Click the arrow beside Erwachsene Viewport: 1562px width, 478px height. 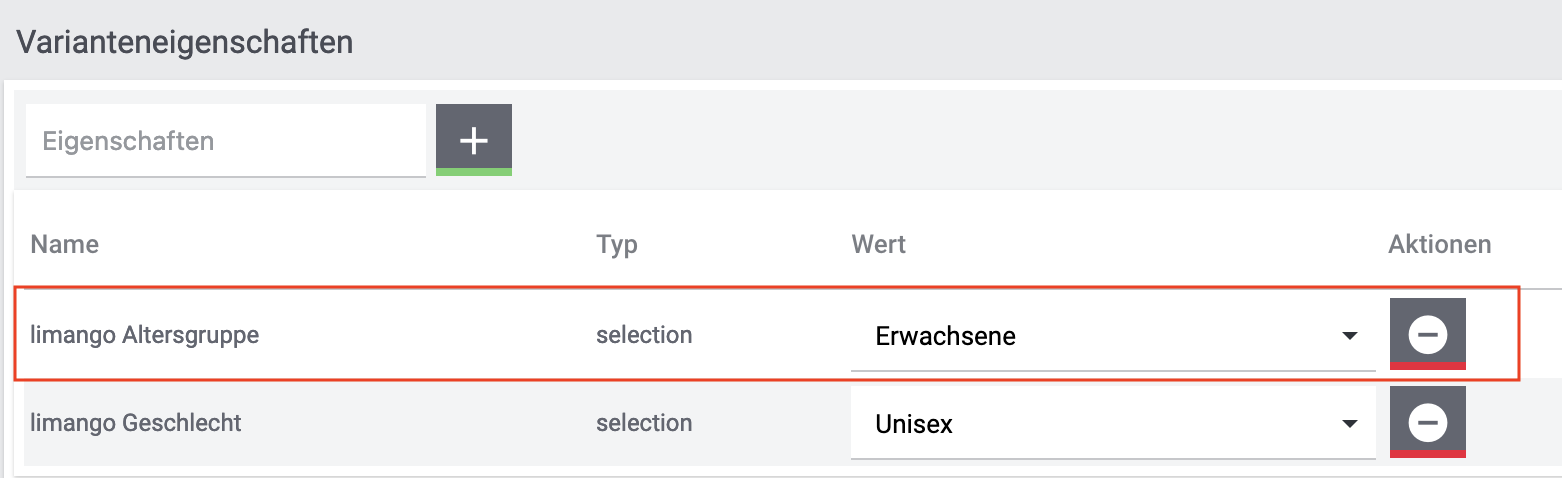click(1349, 336)
